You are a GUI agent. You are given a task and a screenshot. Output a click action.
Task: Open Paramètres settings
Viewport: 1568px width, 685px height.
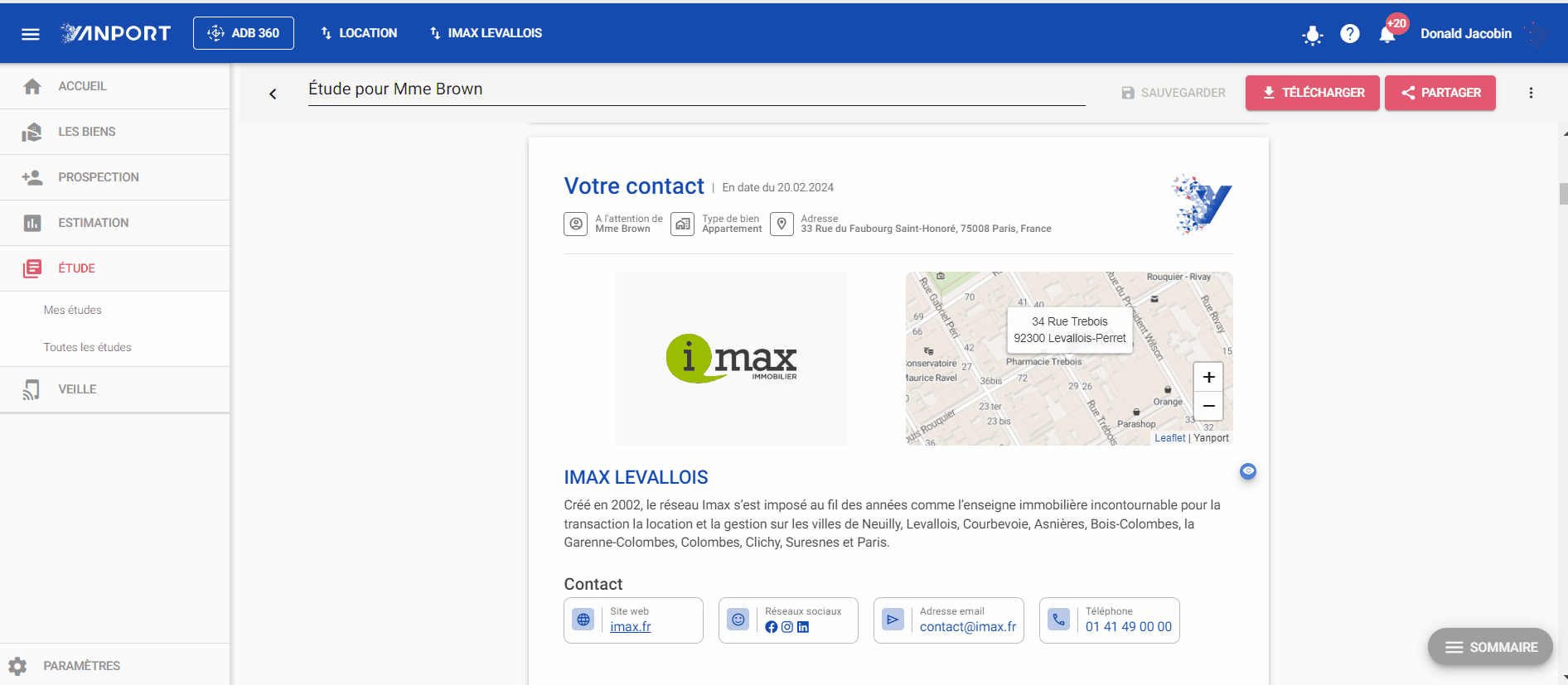tap(115, 666)
